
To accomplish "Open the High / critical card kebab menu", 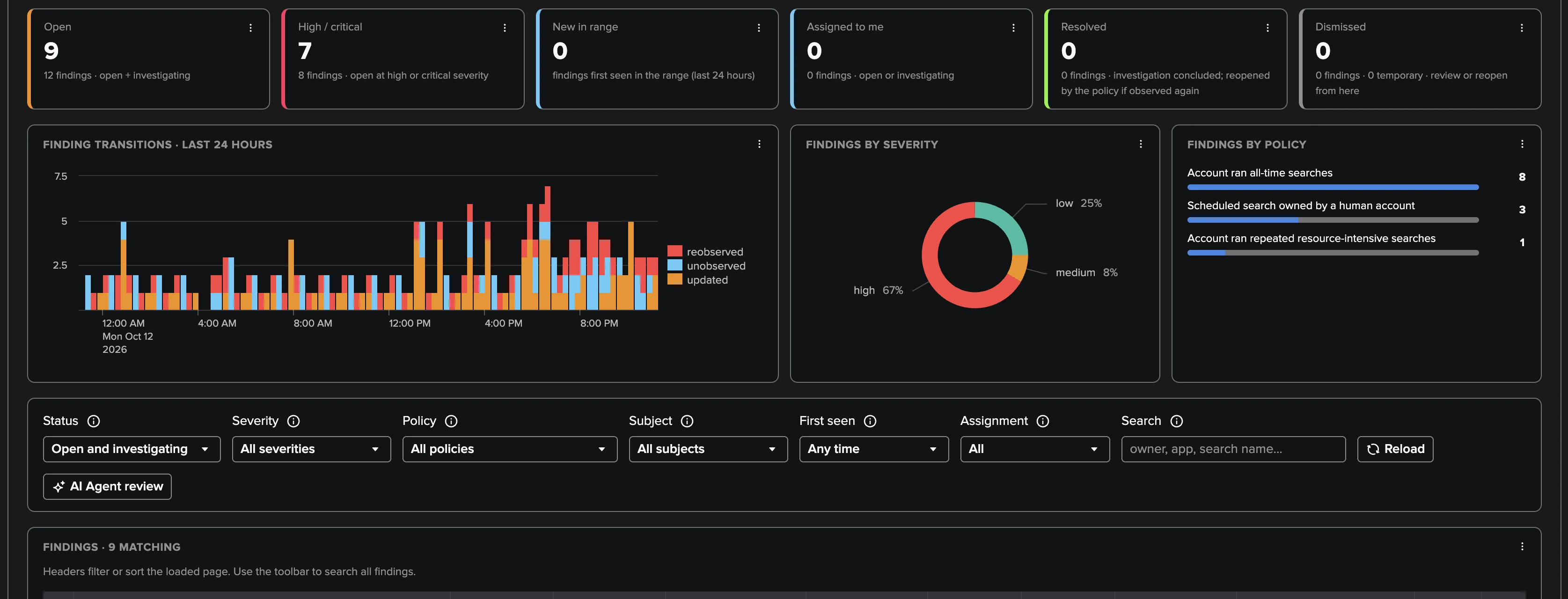I will 505,28.
